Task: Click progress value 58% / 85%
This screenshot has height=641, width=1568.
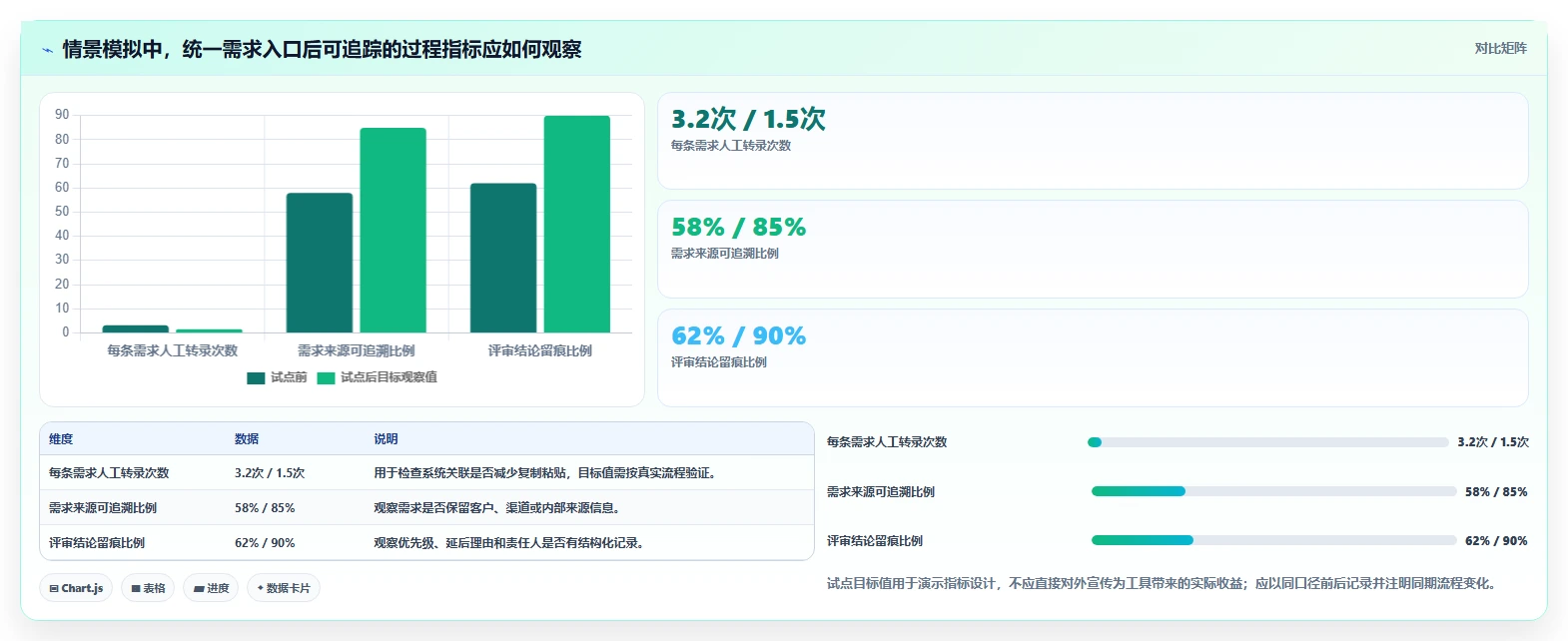Action: (x=1496, y=492)
